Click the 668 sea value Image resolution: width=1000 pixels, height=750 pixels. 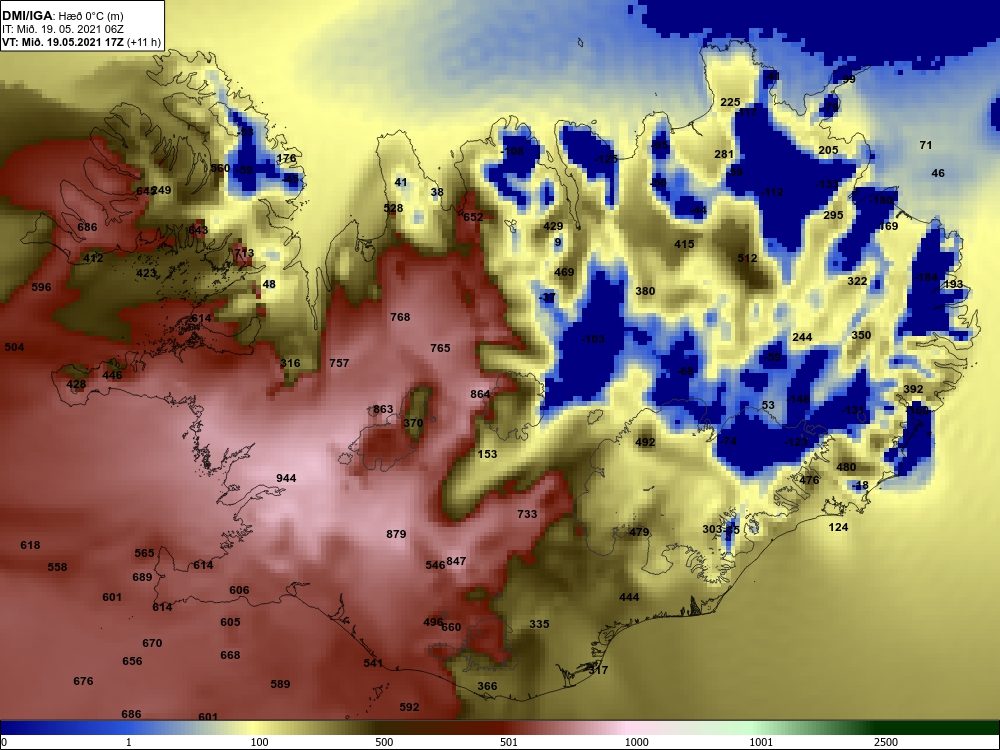click(x=230, y=655)
